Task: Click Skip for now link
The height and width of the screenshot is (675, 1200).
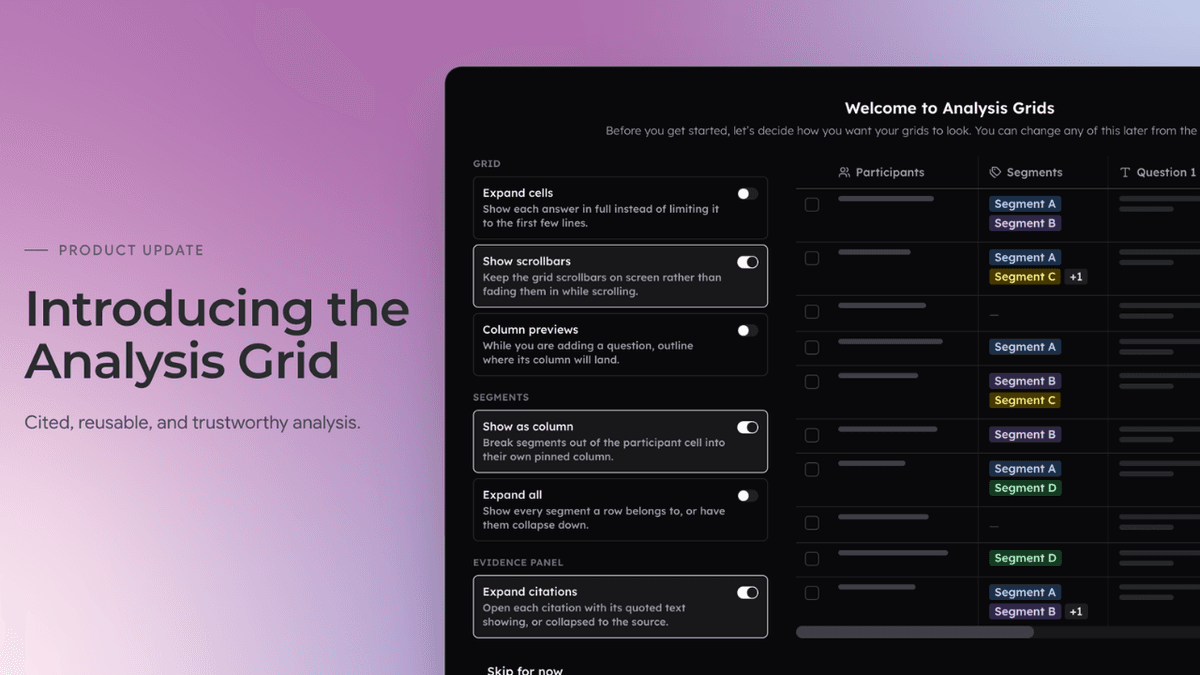Action: coord(525,669)
